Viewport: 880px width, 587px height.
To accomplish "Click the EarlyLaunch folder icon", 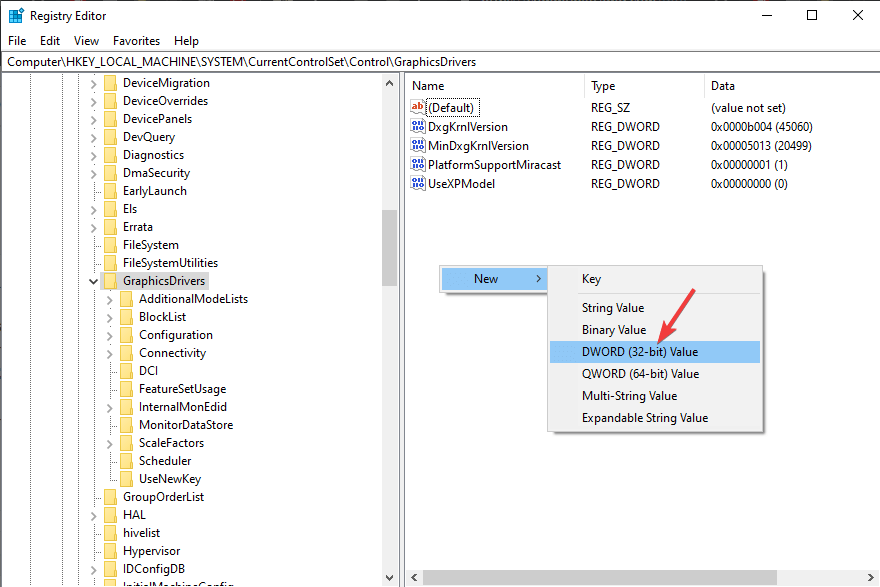I will [111, 191].
